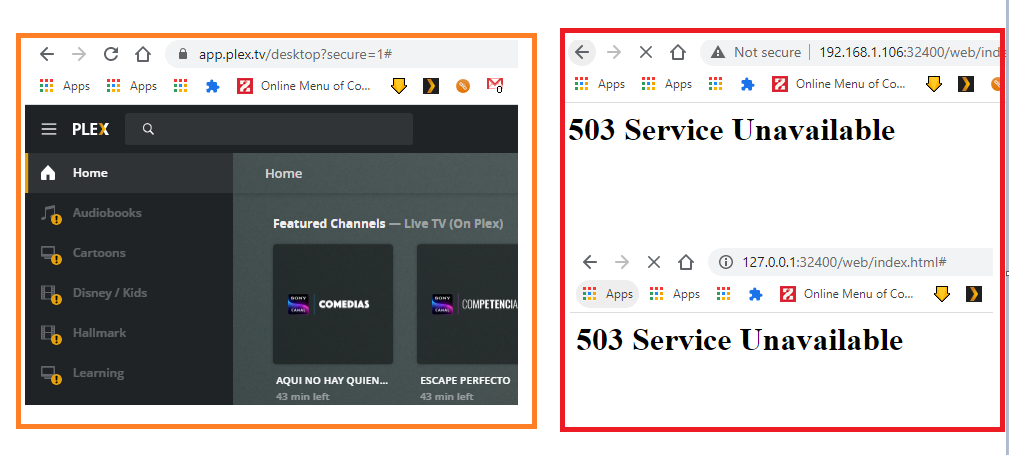Click the padlock icon beside app.plex.tv address
The height and width of the screenshot is (455, 1009).
click(183, 54)
